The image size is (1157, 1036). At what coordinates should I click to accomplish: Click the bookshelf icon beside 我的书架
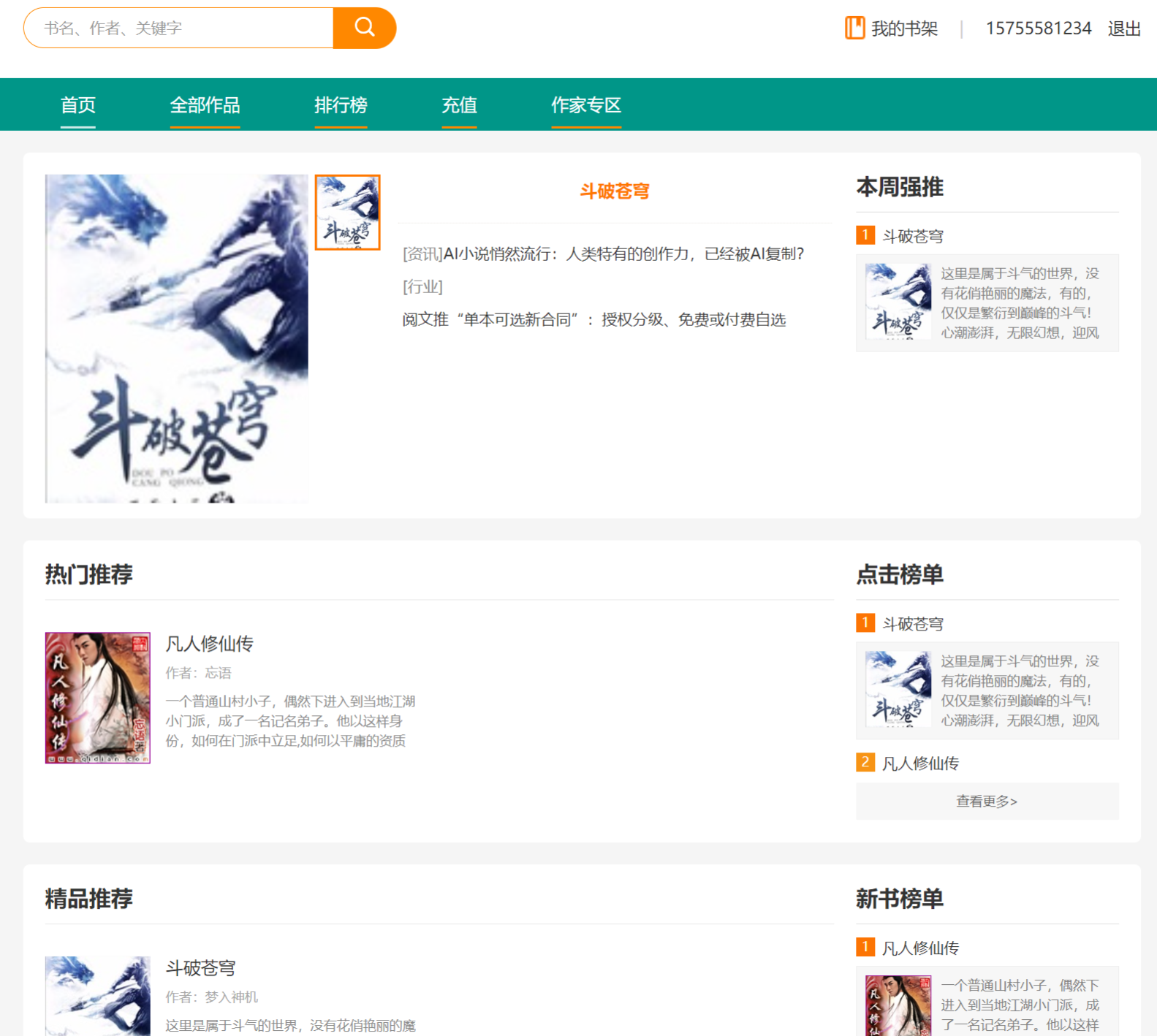[854, 28]
